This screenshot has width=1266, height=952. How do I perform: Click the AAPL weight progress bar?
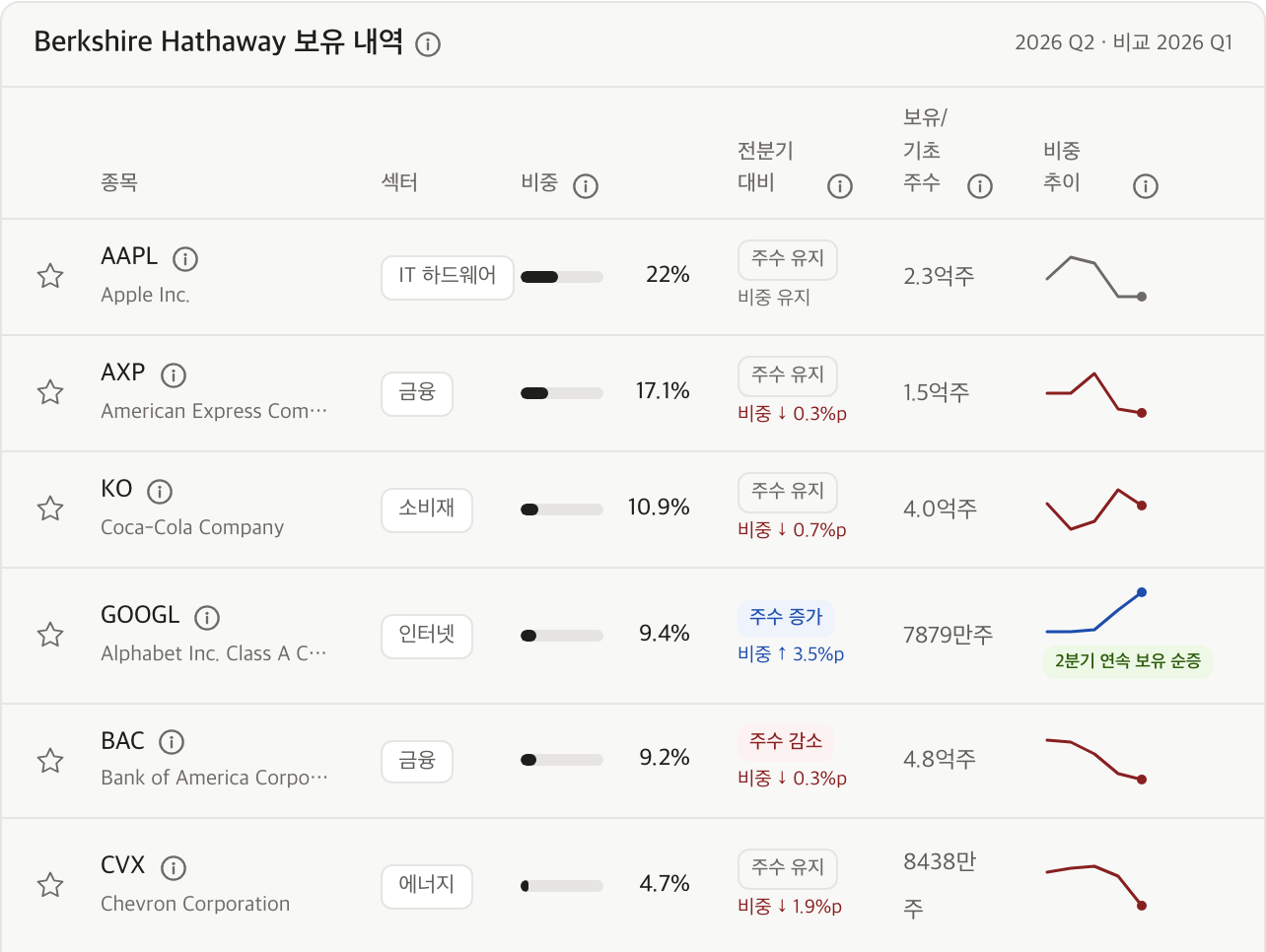[x=562, y=277]
